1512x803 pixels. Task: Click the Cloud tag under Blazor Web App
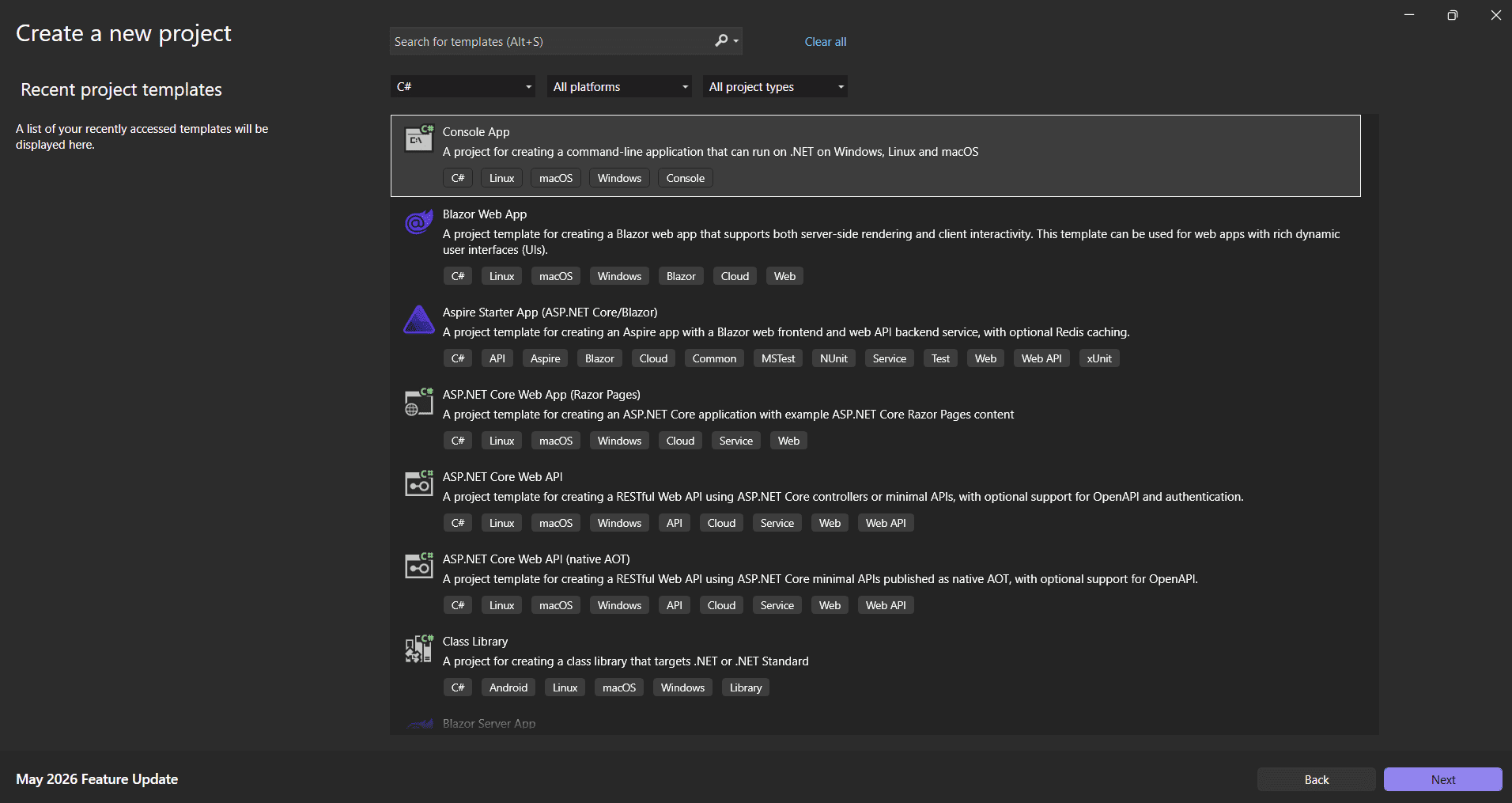[x=735, y=276]
